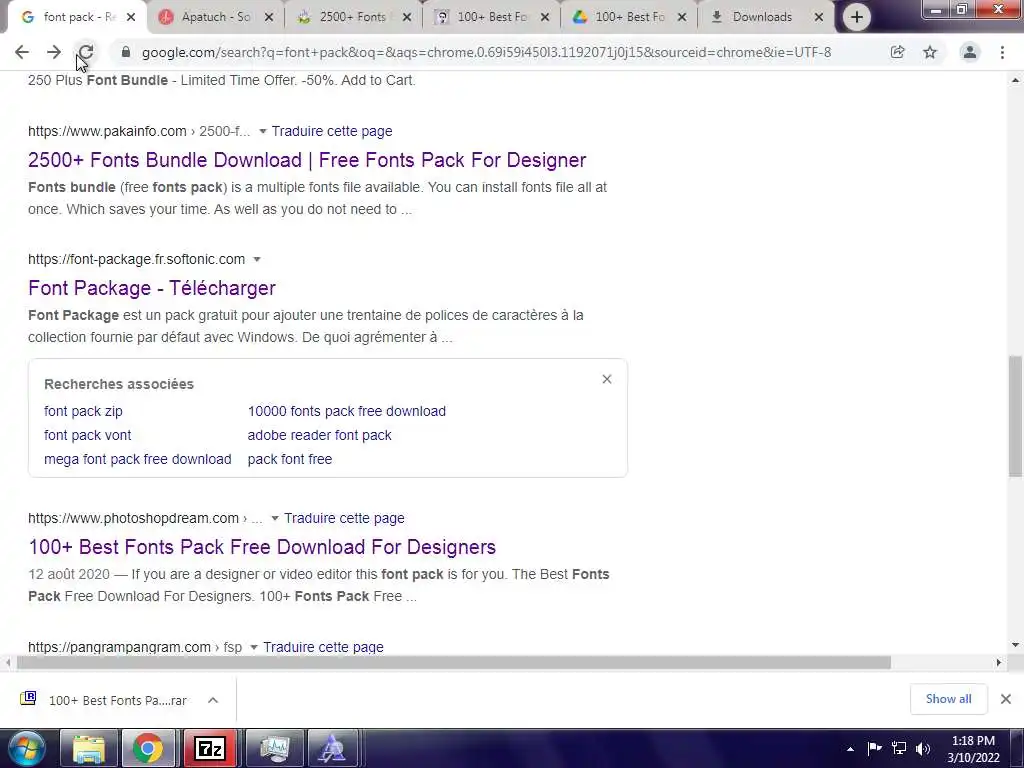Open the Chrome profile avatar menu
This screenshot has width=1024, height=768.
pyautogui.click(x=970, y=52)
